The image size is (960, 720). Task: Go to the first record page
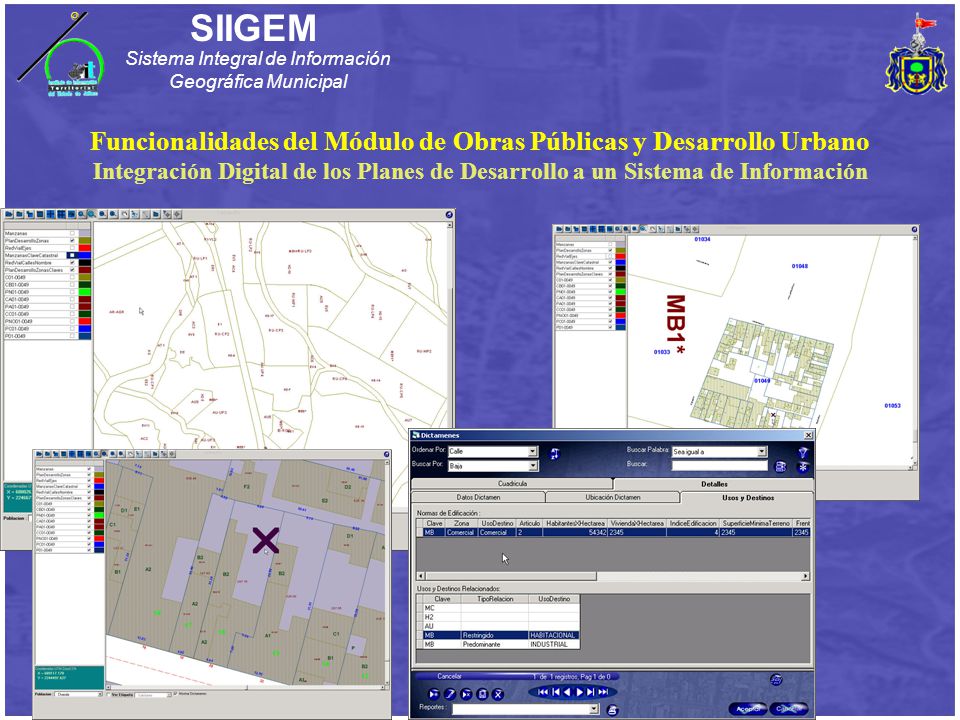coord(543,692)
